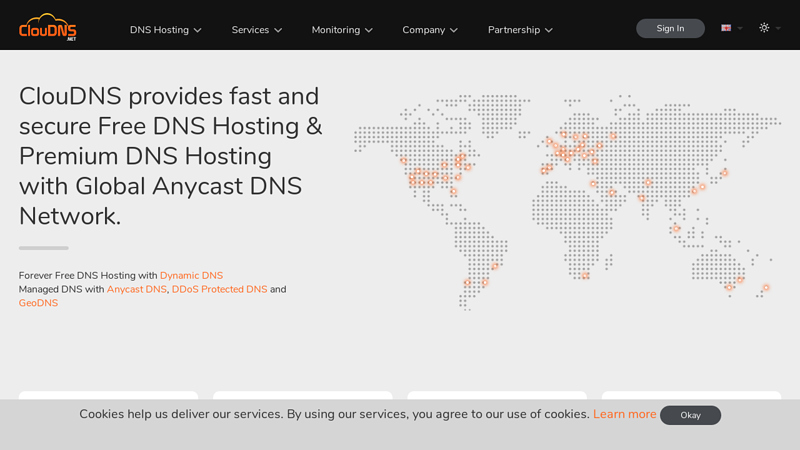
Task: Click the Sign In button
Action: click(670, 29)
